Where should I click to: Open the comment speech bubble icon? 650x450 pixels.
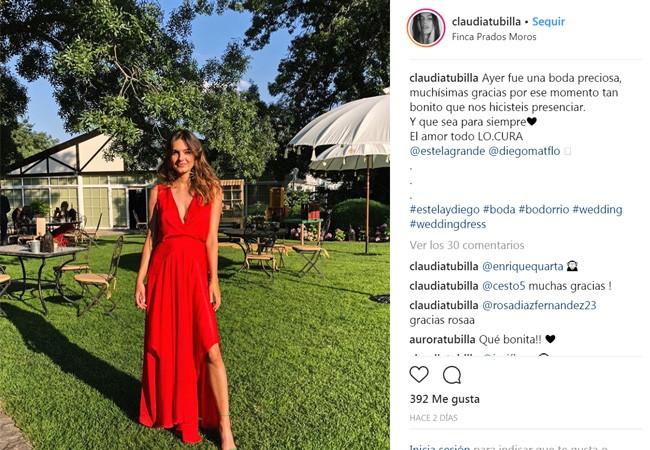point(451,375)
